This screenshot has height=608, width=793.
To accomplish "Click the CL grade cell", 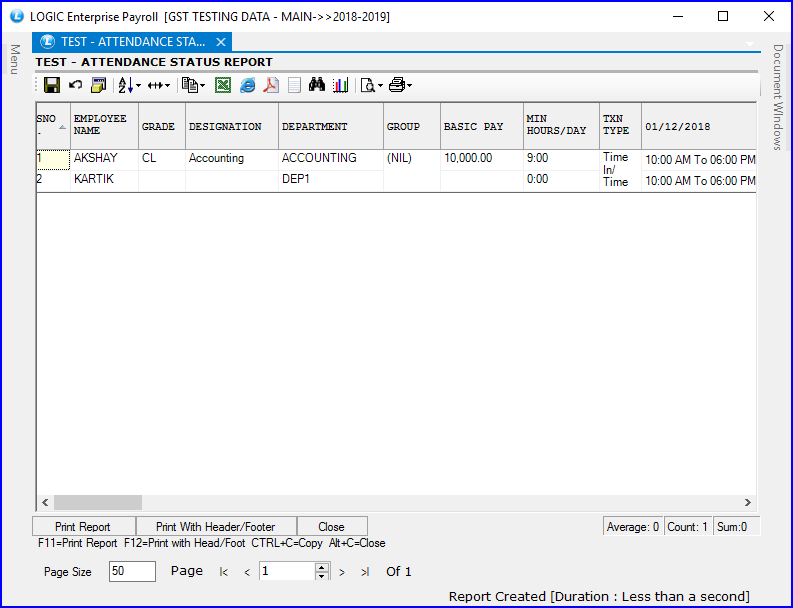I will [162, 159].
